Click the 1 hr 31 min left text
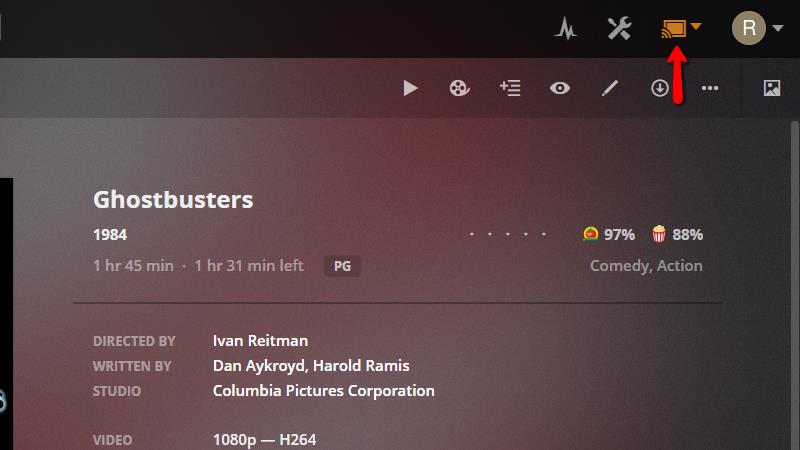Image resolution: width=800 pixels, height=450 pixels. (x=248, y=265)
